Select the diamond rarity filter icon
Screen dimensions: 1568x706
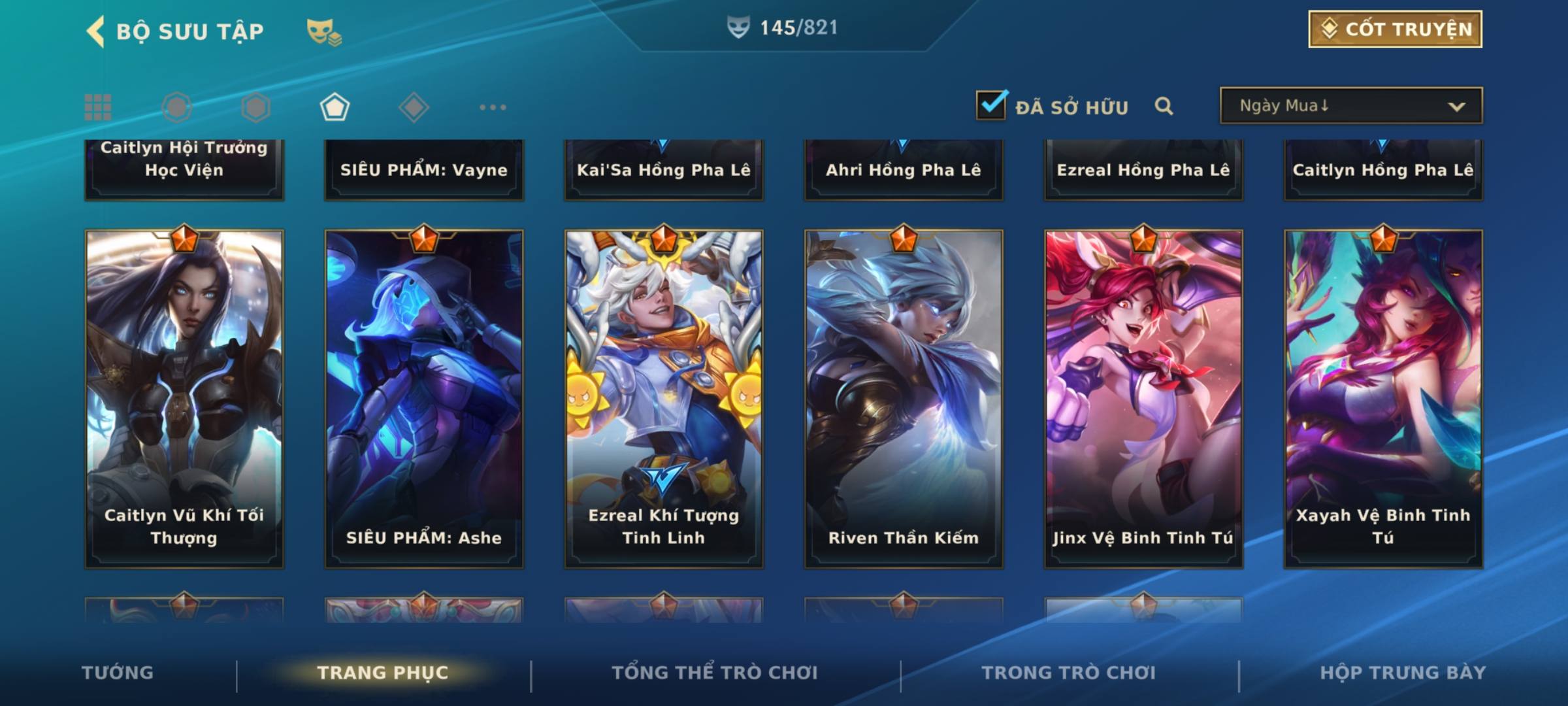pos(414,107)
